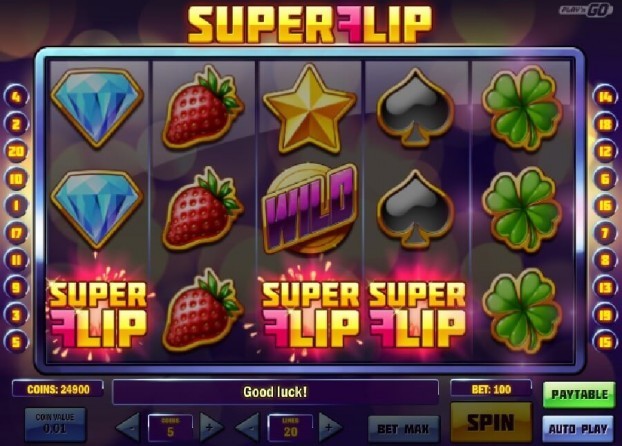Viewport: 622px width, 446px height.
Task: Hit the Spin button
Action: 491,423
